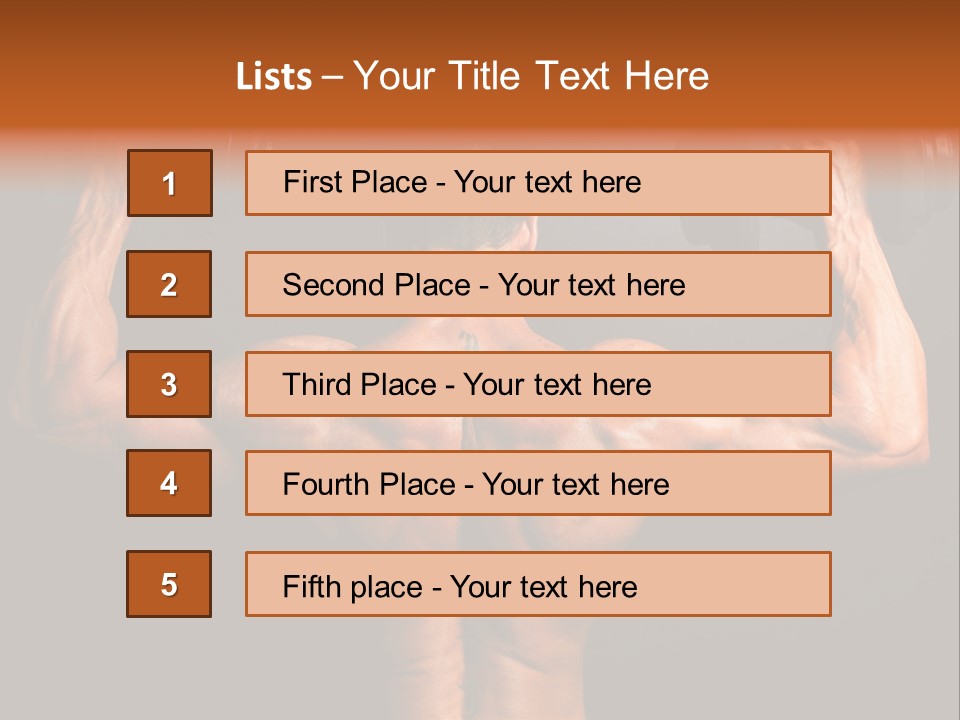Click the words 'Fifth place'
This screenshot has height=720, width=960.
coord(353,587)
